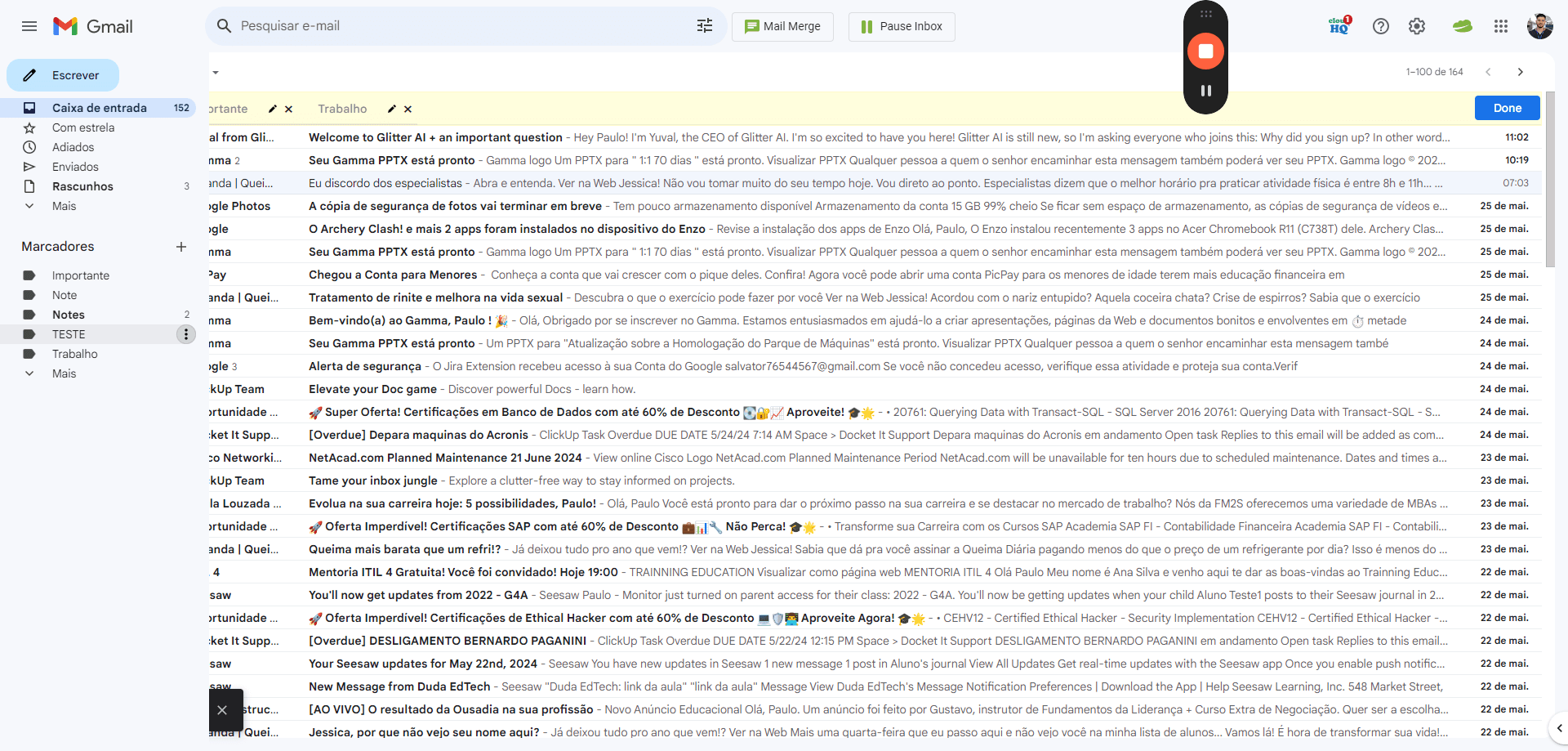This screenshot has height=751, width=1568.
Task: Click the search magnifier icon
Action: [x=225, y=26]
